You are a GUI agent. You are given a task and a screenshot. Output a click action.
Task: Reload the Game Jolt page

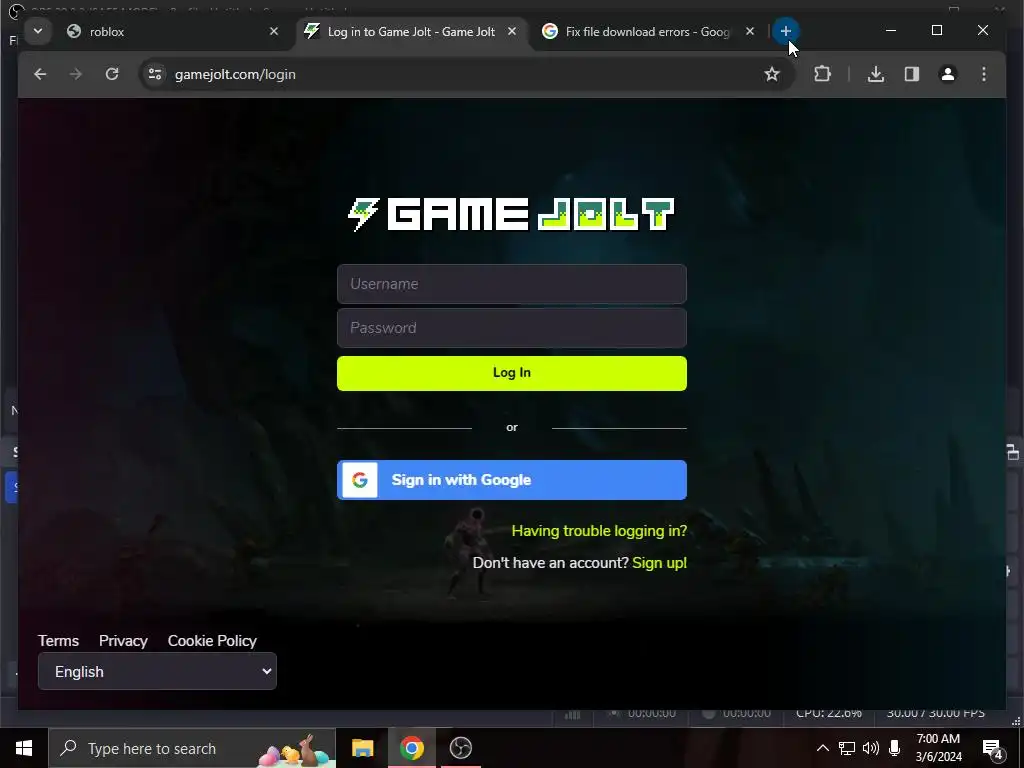(x=112, y=74)
